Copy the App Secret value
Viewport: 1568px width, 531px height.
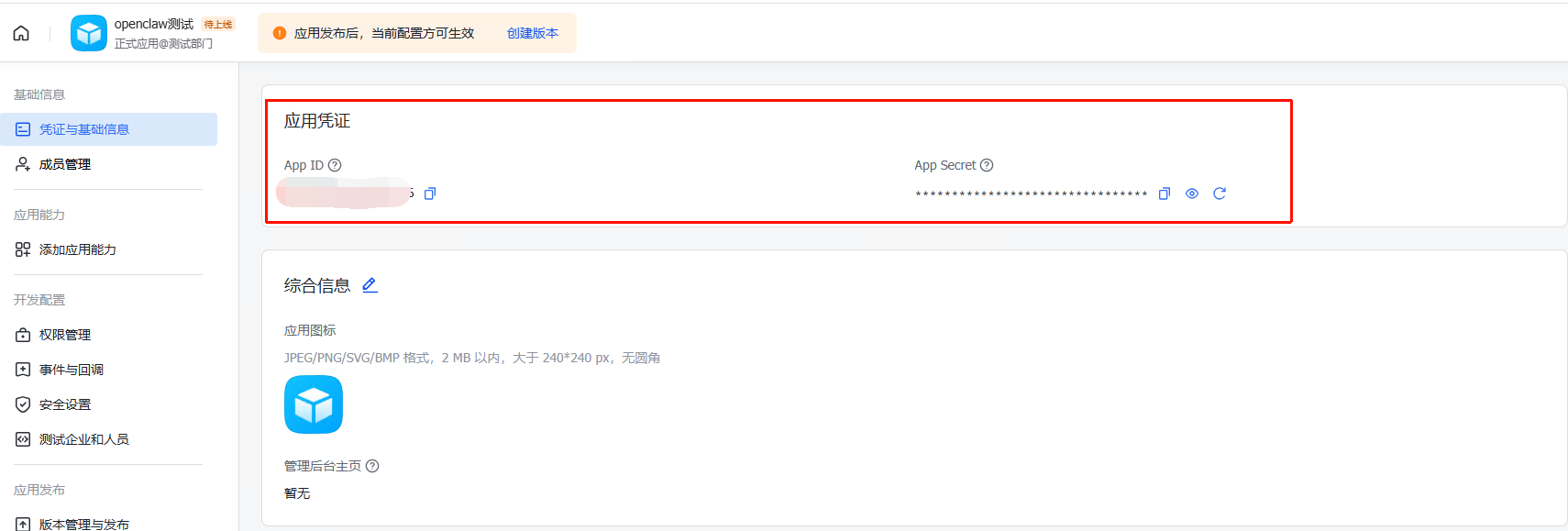click(x=1165, y=194)
